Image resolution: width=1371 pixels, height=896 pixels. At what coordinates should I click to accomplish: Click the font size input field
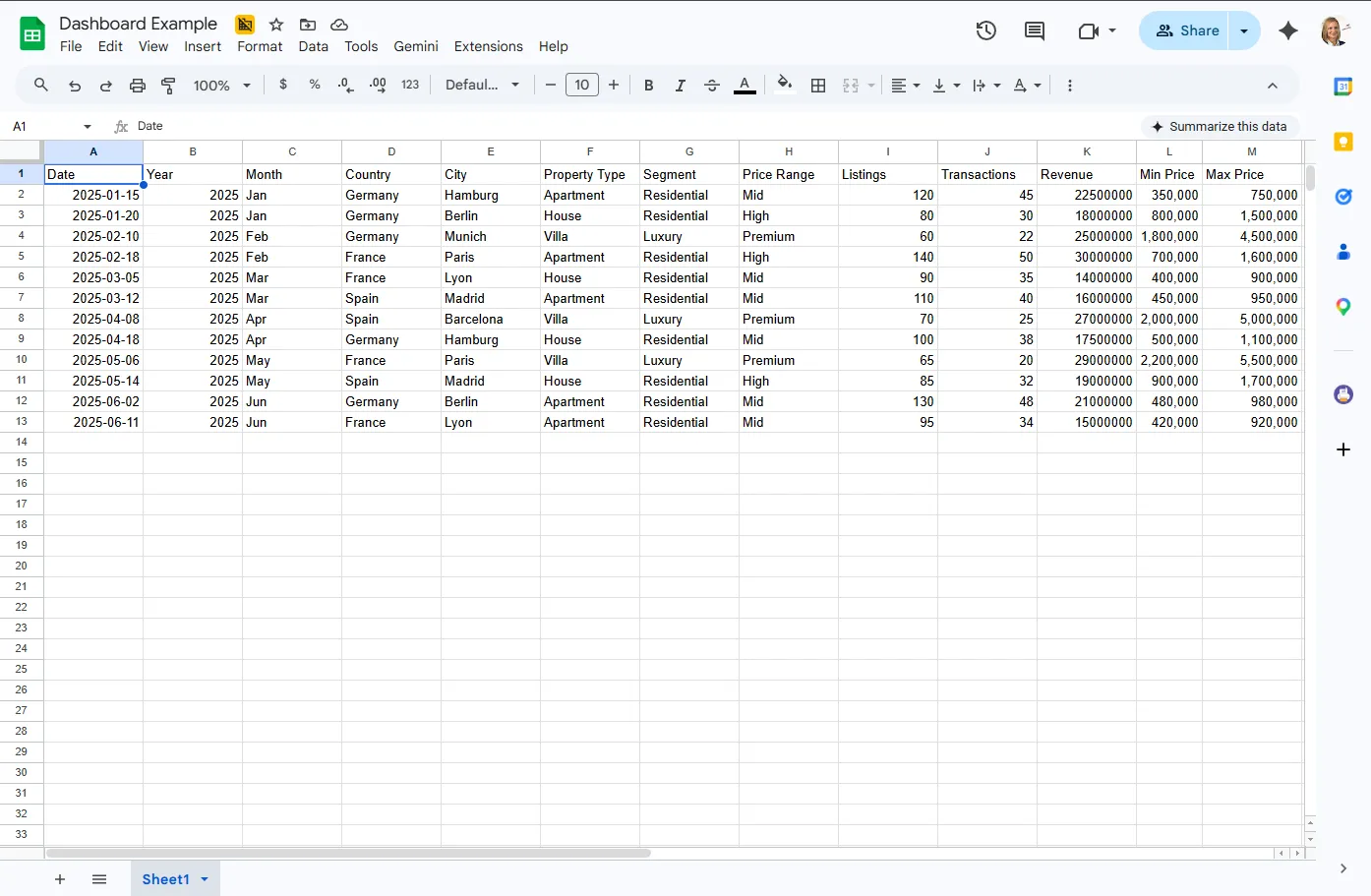[582, 85]
